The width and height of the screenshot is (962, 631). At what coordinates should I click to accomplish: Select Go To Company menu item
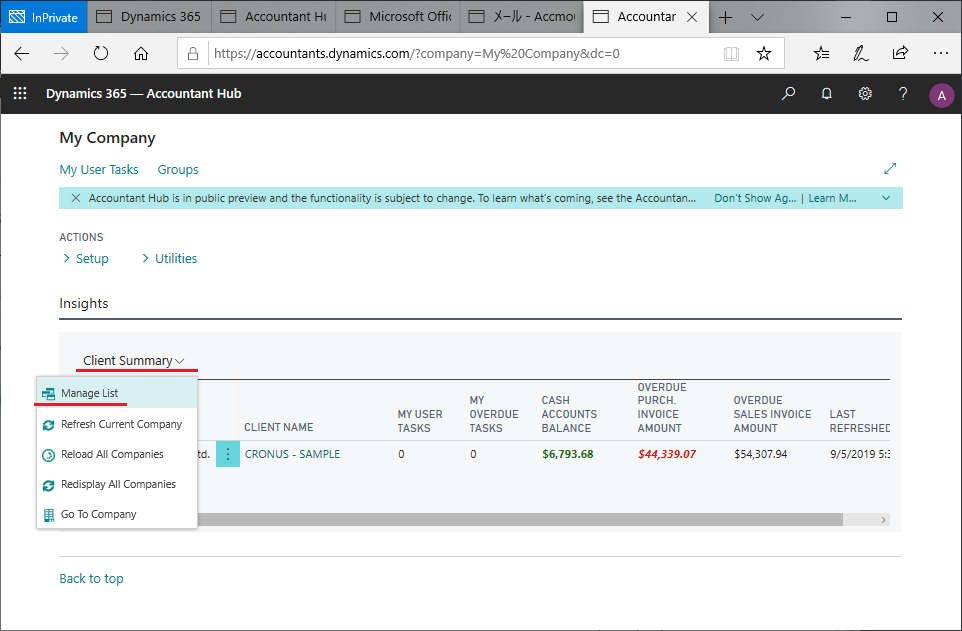coord(117,514)
